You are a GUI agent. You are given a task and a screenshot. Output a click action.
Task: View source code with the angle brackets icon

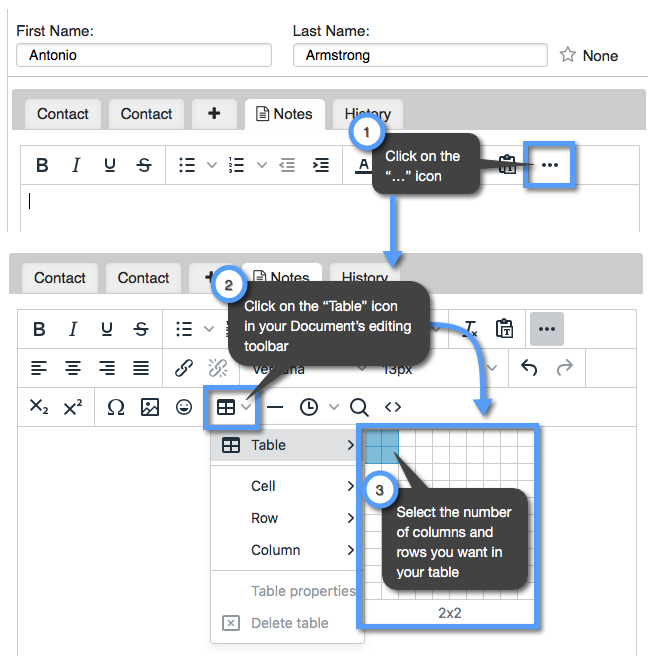point(393,407)
